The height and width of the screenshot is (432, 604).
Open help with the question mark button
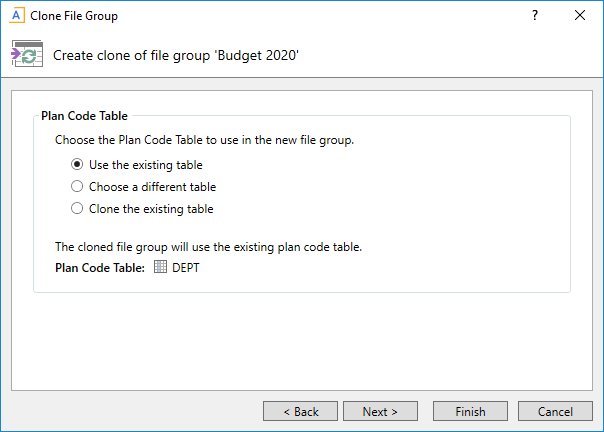535,16
